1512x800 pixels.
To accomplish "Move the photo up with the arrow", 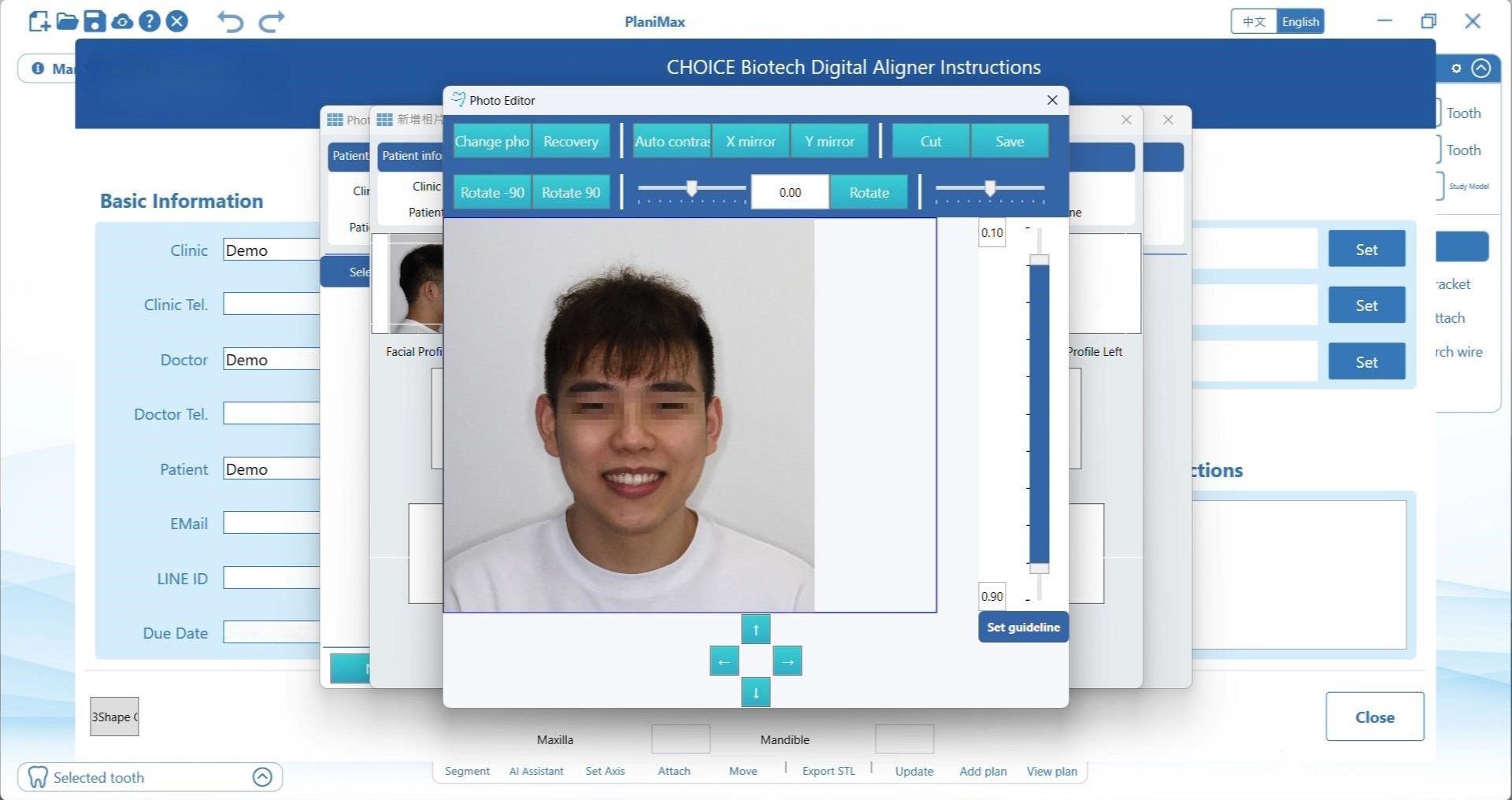I will click(755, 629).
